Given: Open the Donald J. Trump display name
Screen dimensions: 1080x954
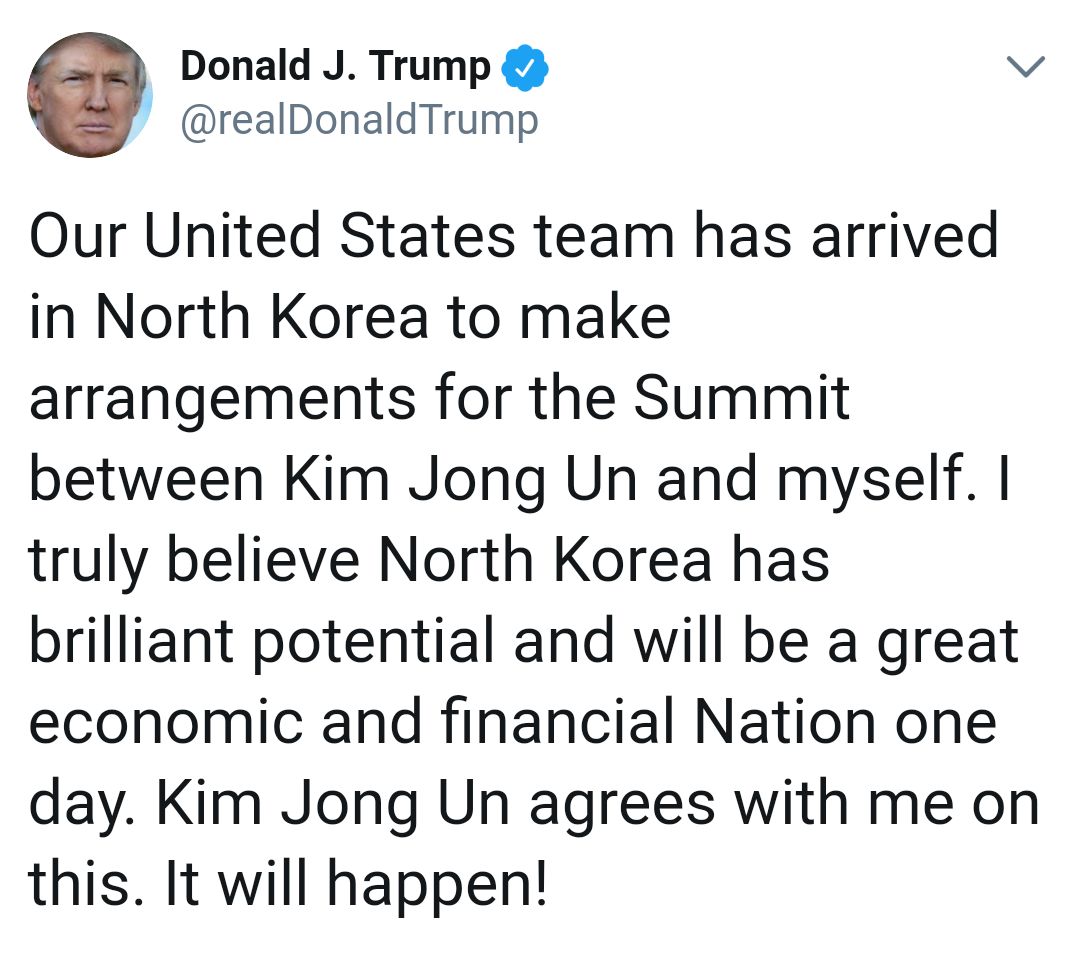Looking at the screenshot, I should tap(335, 68).
